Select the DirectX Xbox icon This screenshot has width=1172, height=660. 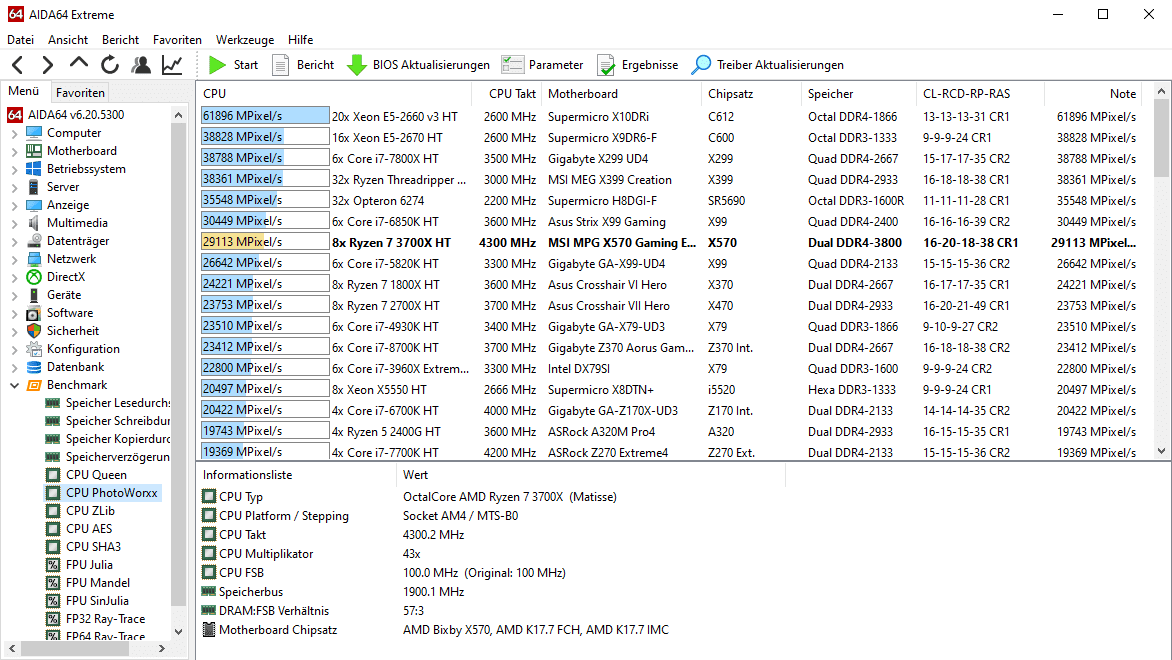coord(34,277)
